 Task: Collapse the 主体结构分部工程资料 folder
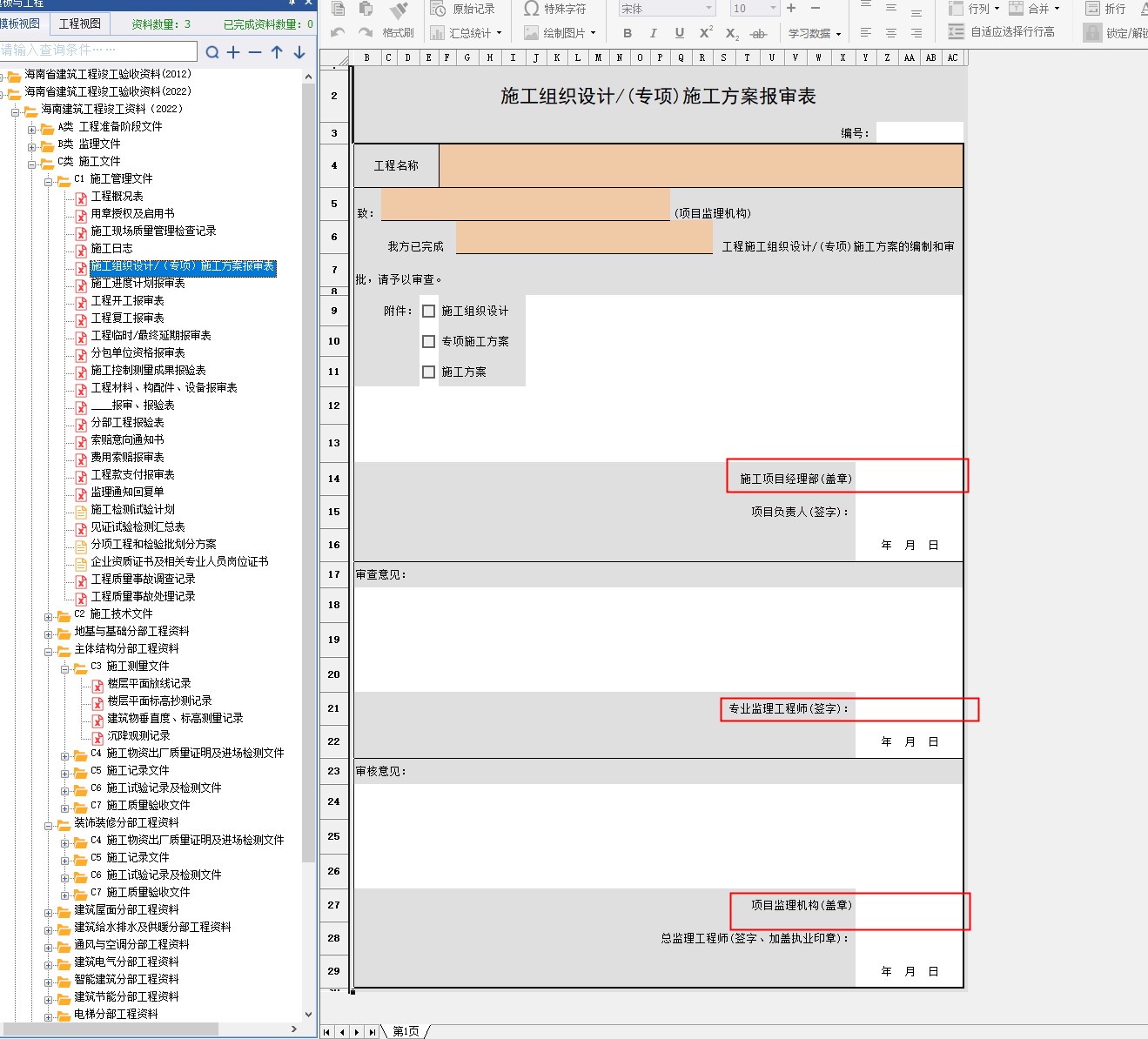coord(49,650)
